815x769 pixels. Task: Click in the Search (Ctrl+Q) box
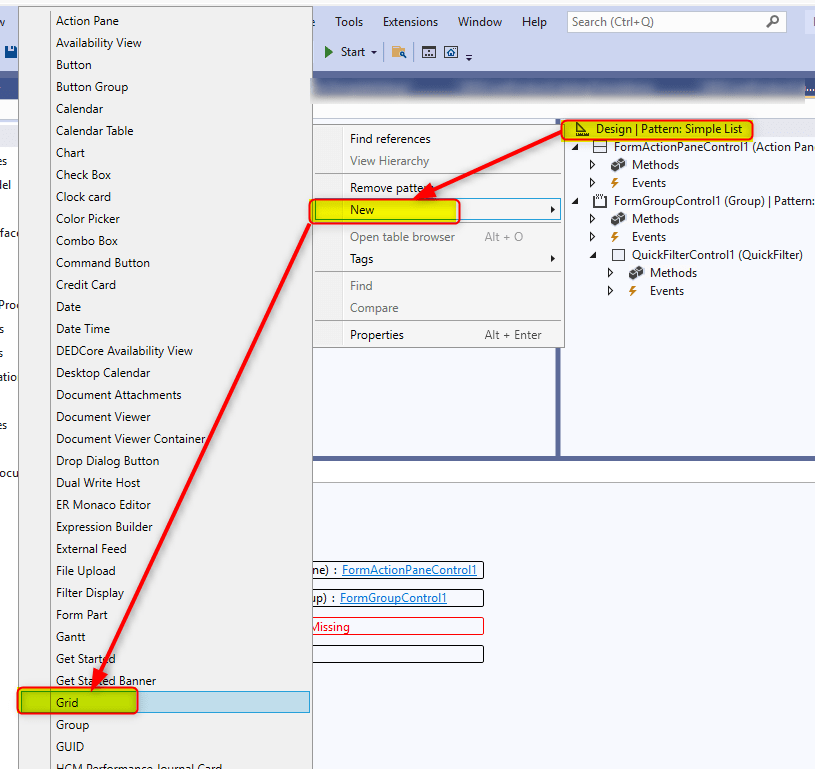665,22
